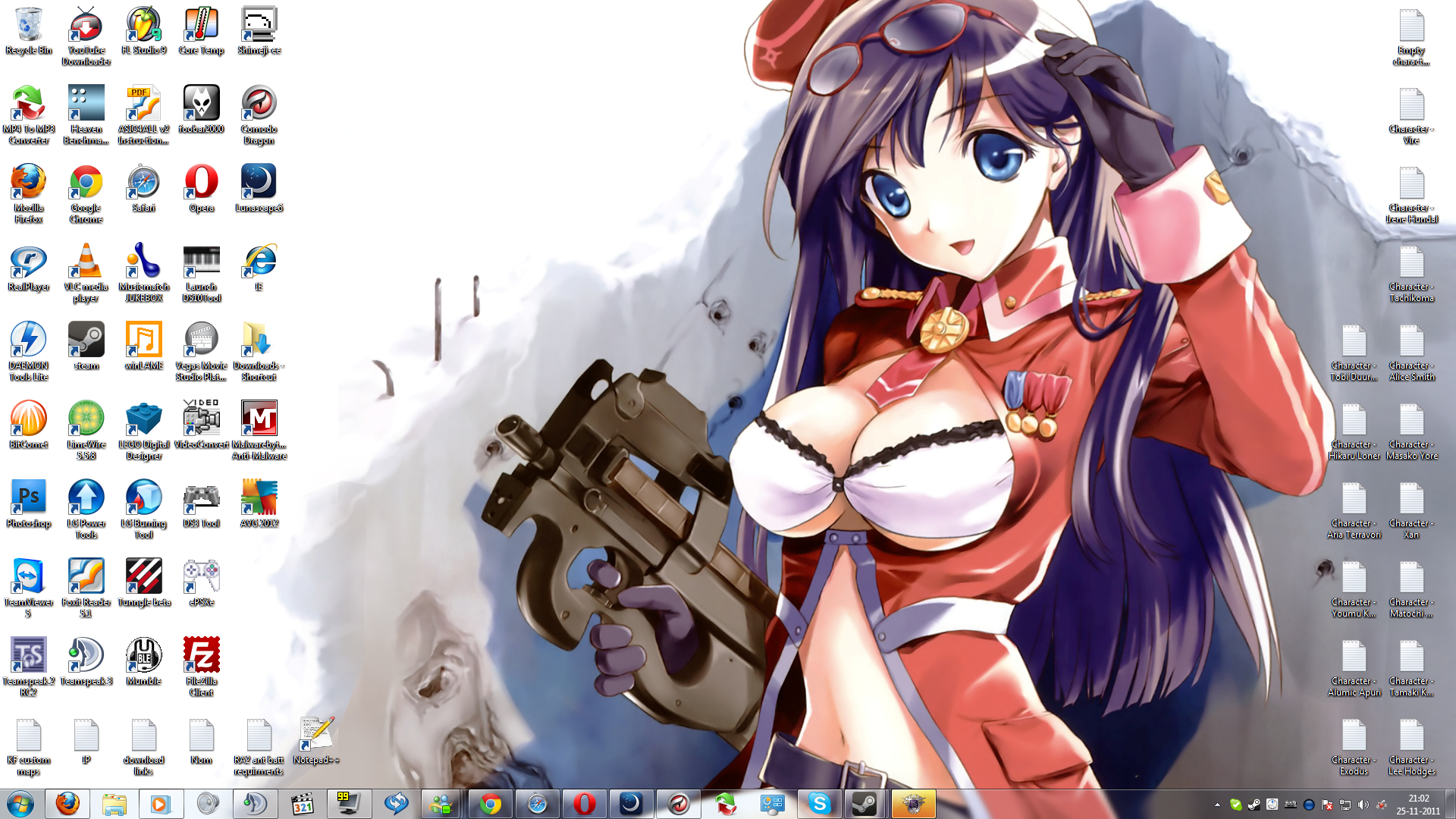The height and width of the screenshot is (819, 1456).
Task: Show hidden system tray icons
Action: [x=1217, y=805]
